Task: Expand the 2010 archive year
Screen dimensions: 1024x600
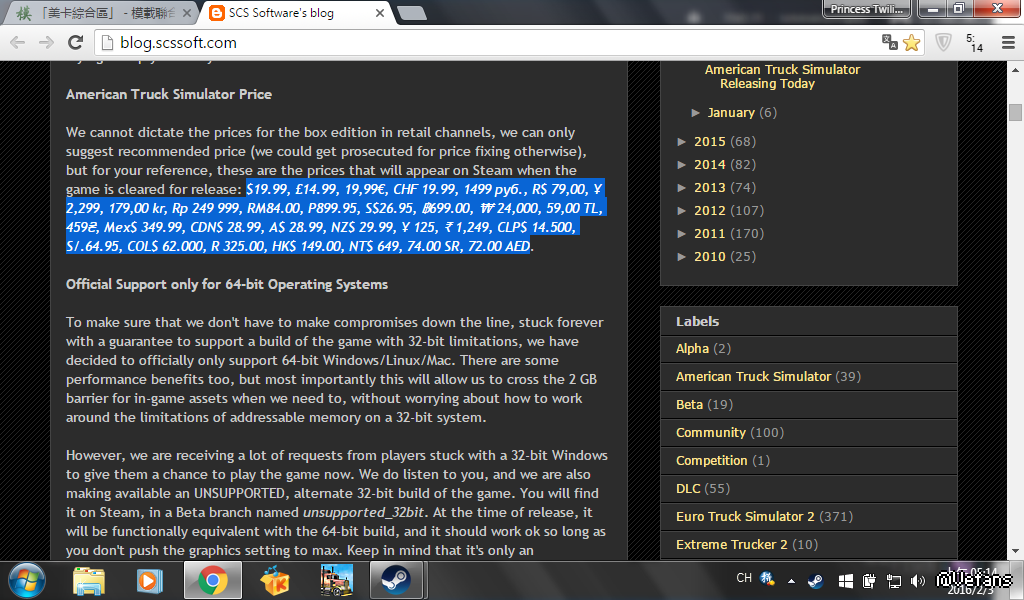Action: 683,257
